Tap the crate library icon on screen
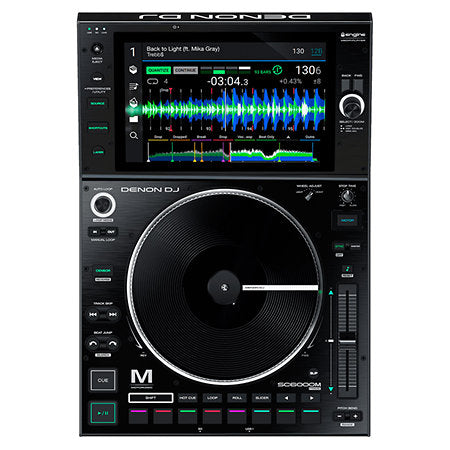This screenshot has width=450, height=450. (133, 69)
